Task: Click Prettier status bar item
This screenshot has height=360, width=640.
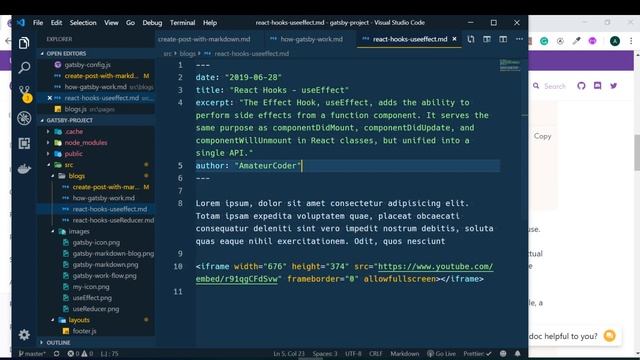Action: tap(477, 353)
